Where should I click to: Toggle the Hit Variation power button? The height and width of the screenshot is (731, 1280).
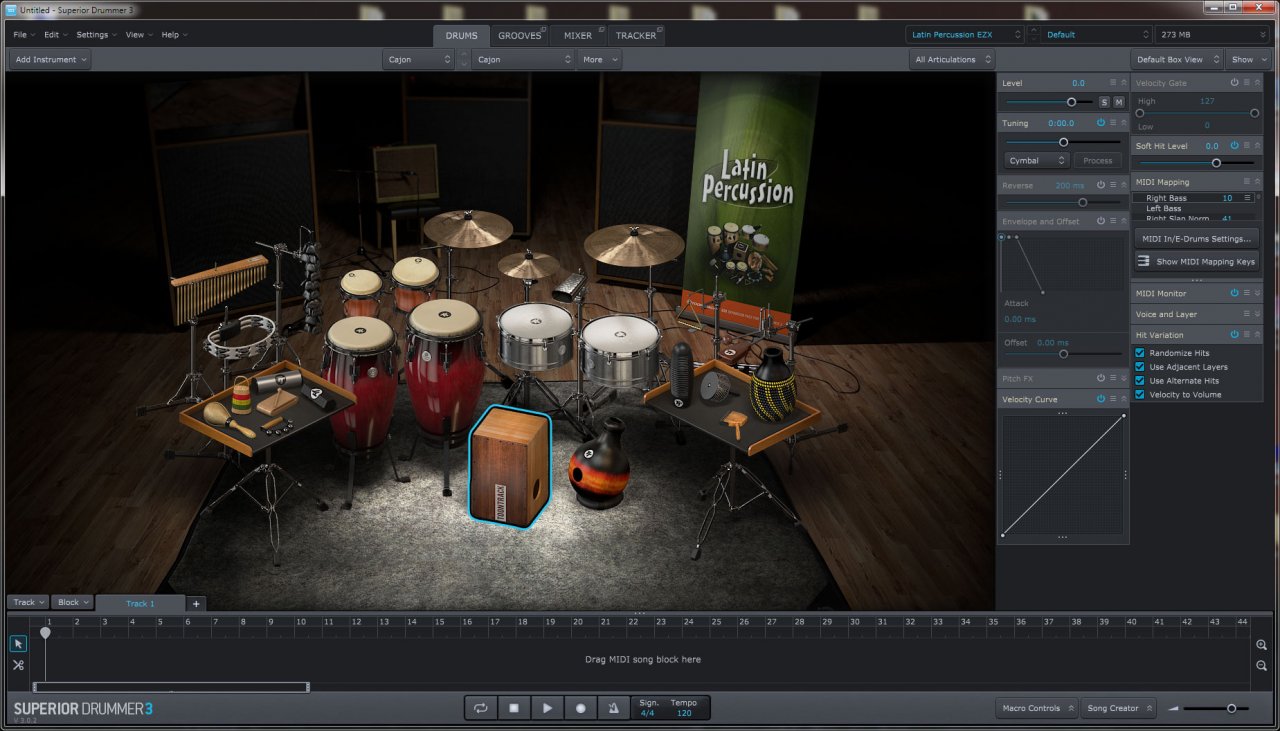click(x=1234, y=335)
